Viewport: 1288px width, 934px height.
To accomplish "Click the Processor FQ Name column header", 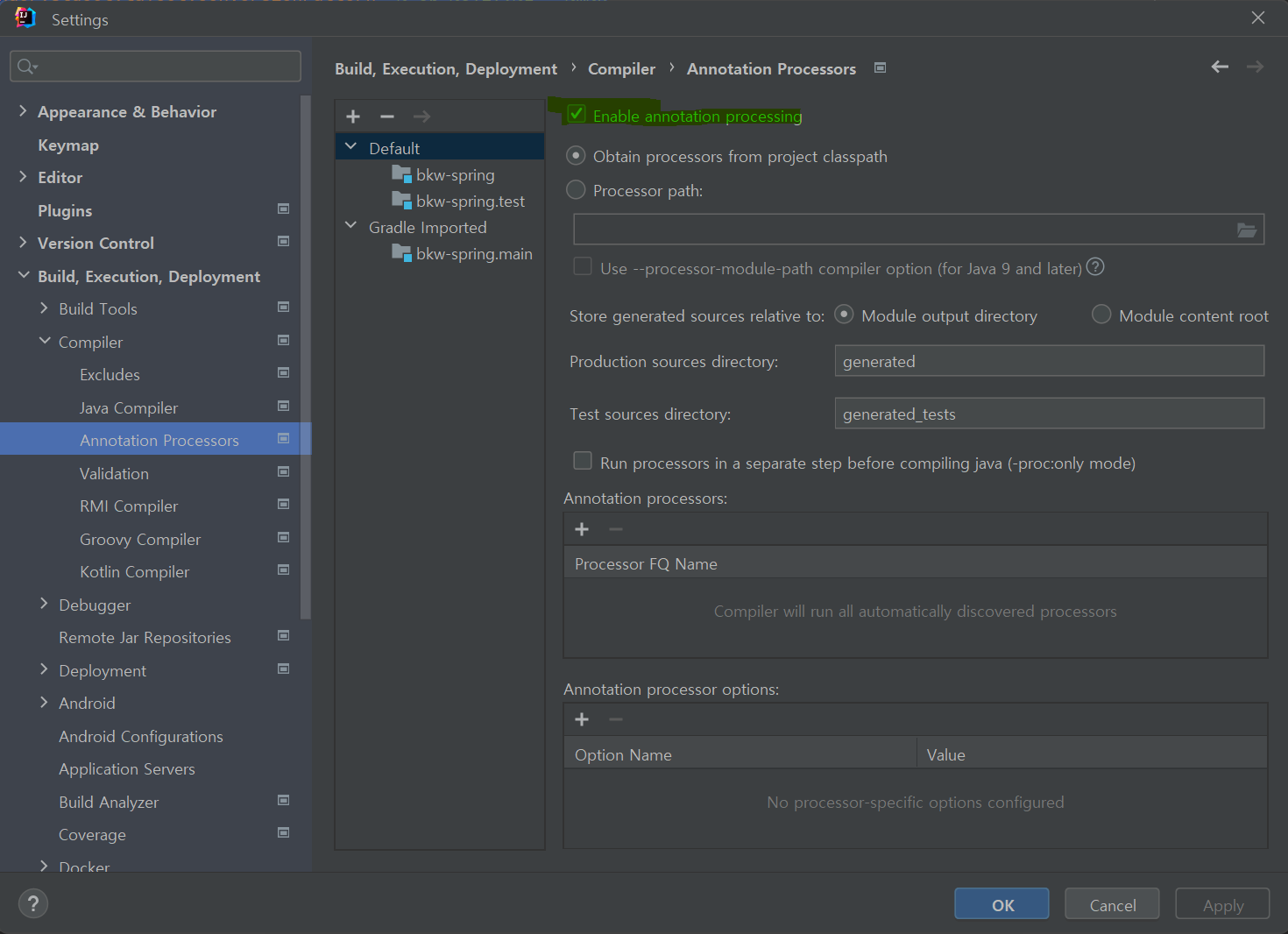I will (916, 563).
